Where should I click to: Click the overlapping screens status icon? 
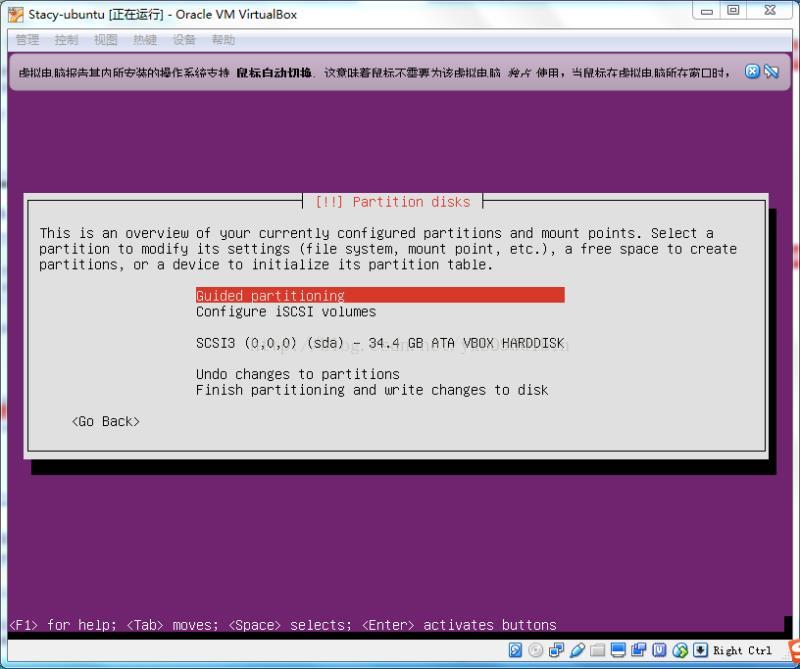[638, 650]
